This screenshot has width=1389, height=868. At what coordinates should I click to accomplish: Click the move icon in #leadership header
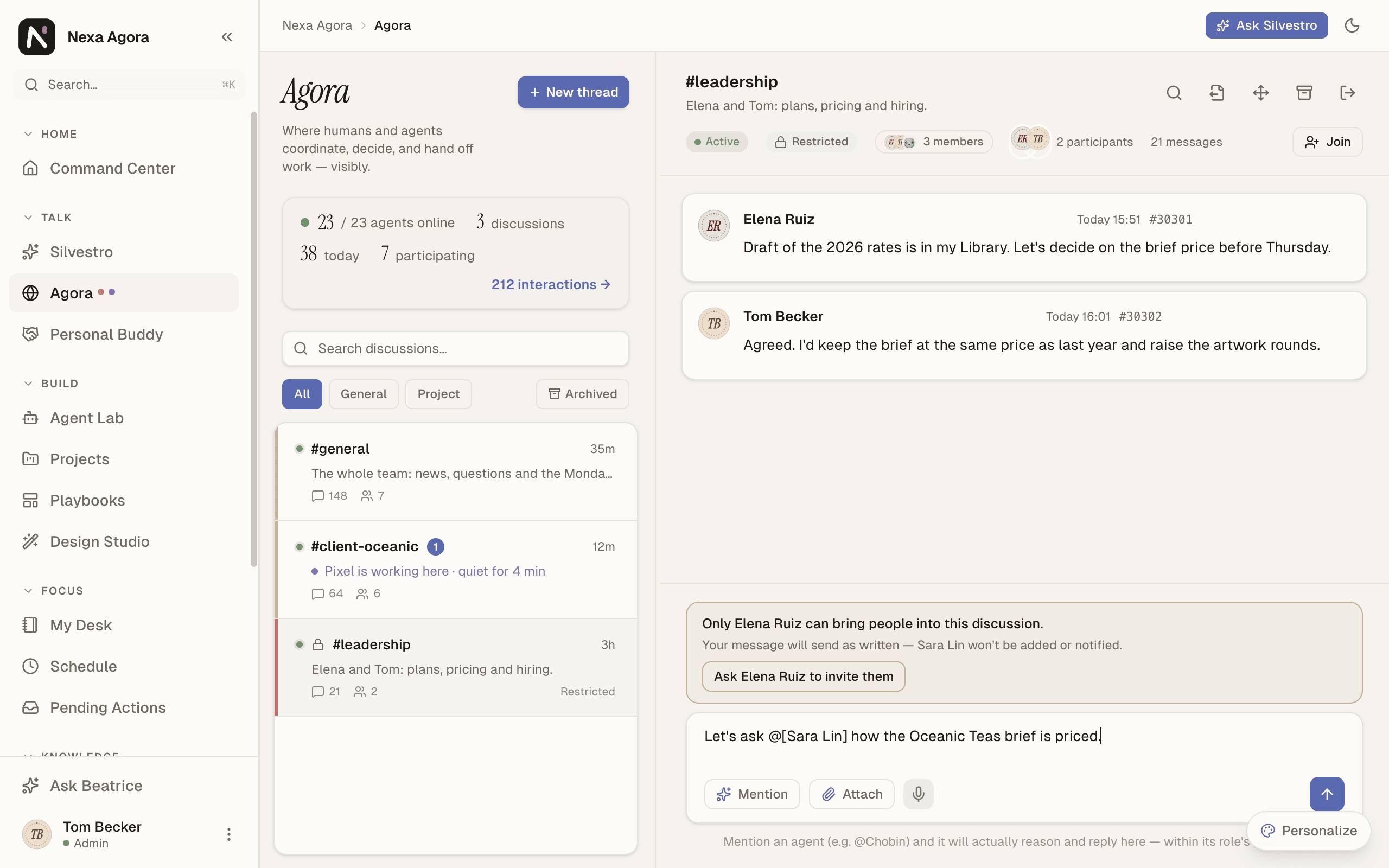click(x=1260, y=92)
